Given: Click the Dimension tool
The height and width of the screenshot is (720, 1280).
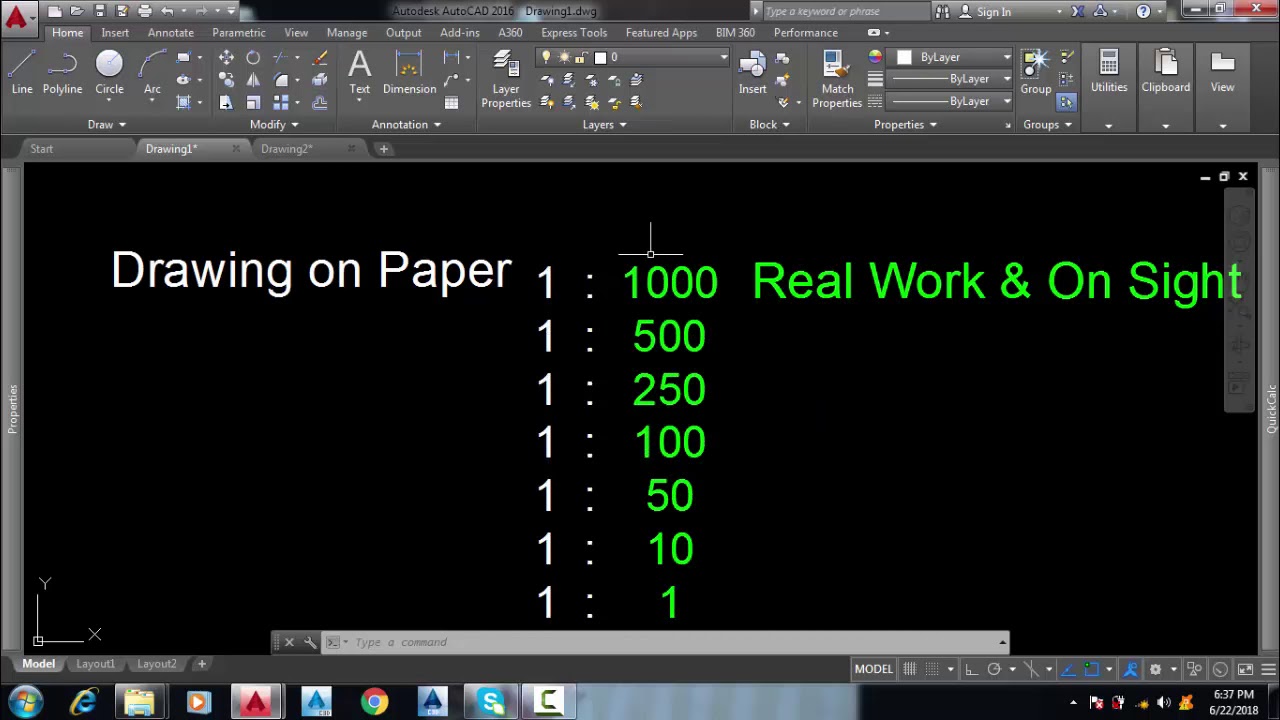Looking at the screenshot, I should [x=409, y=73].
